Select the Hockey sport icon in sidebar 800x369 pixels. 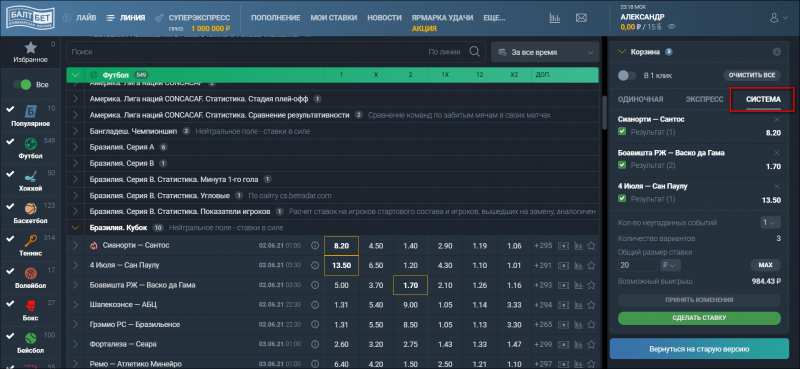[31, 177]
